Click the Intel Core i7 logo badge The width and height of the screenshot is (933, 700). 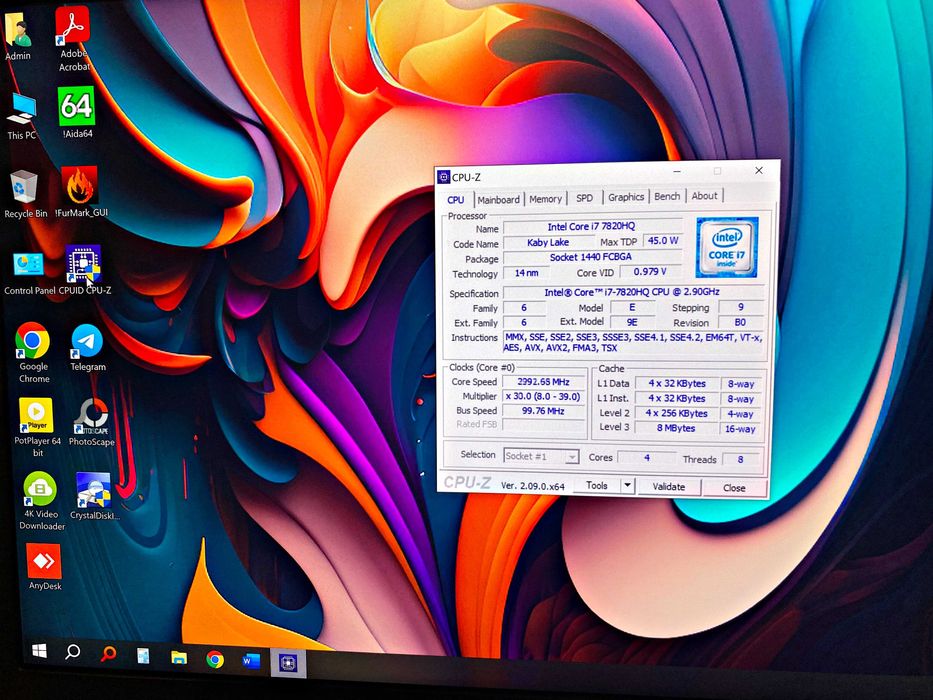(727, 248)
